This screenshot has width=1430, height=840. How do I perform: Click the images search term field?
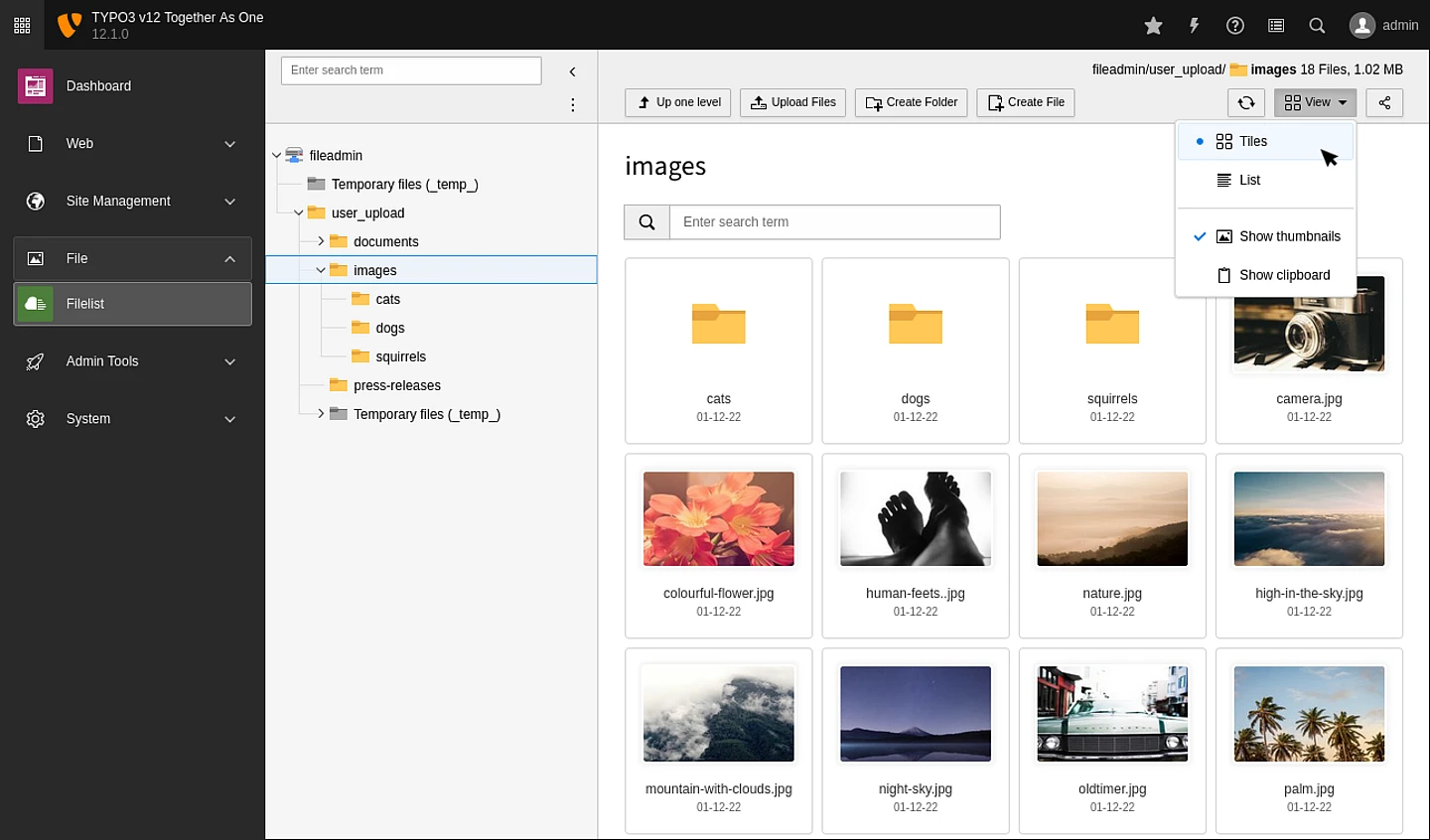(x=834, y=222)
